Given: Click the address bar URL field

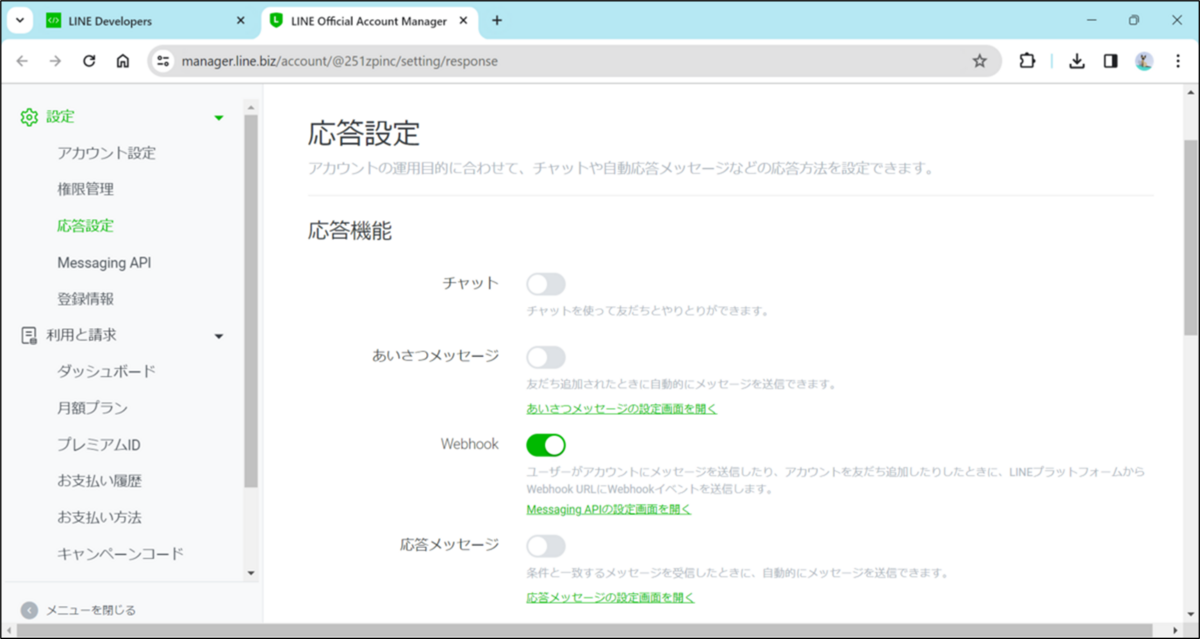Looking at the screenshot, I should [576, 61].
